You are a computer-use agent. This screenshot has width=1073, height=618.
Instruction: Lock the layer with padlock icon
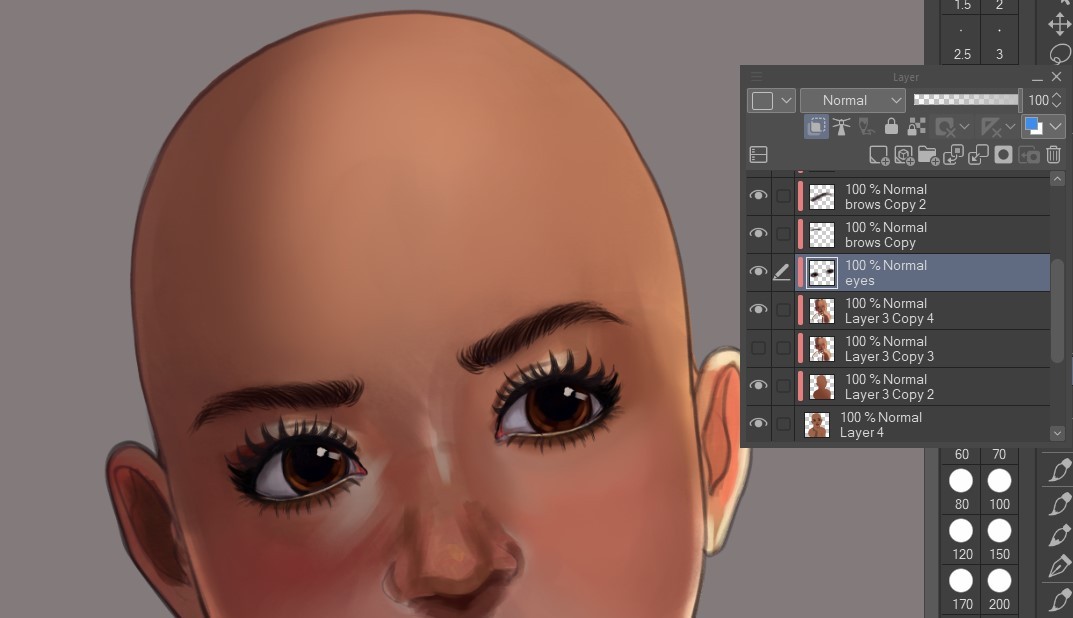(891, 127)
